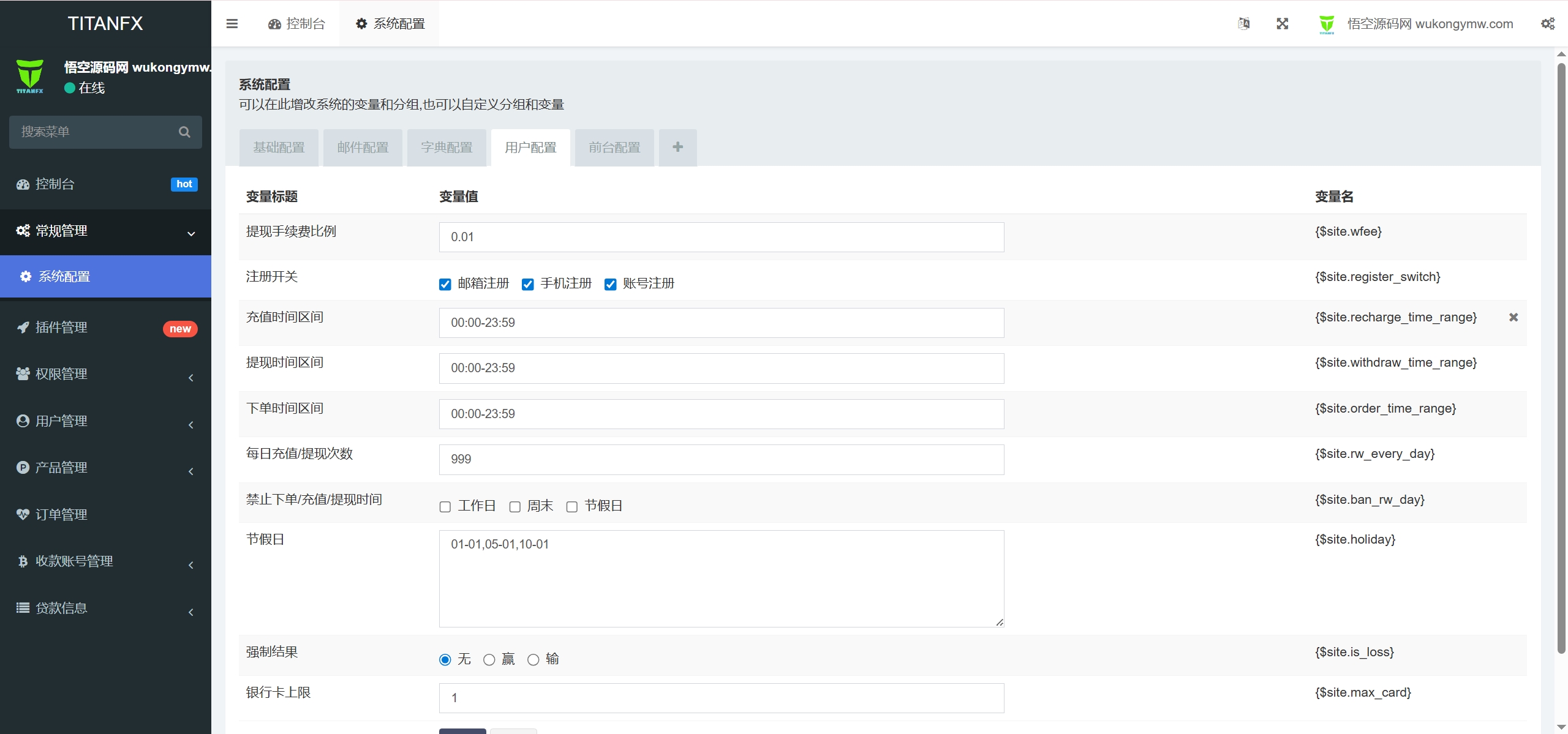Click the 提现手续费比例 input field

point(721,237)
